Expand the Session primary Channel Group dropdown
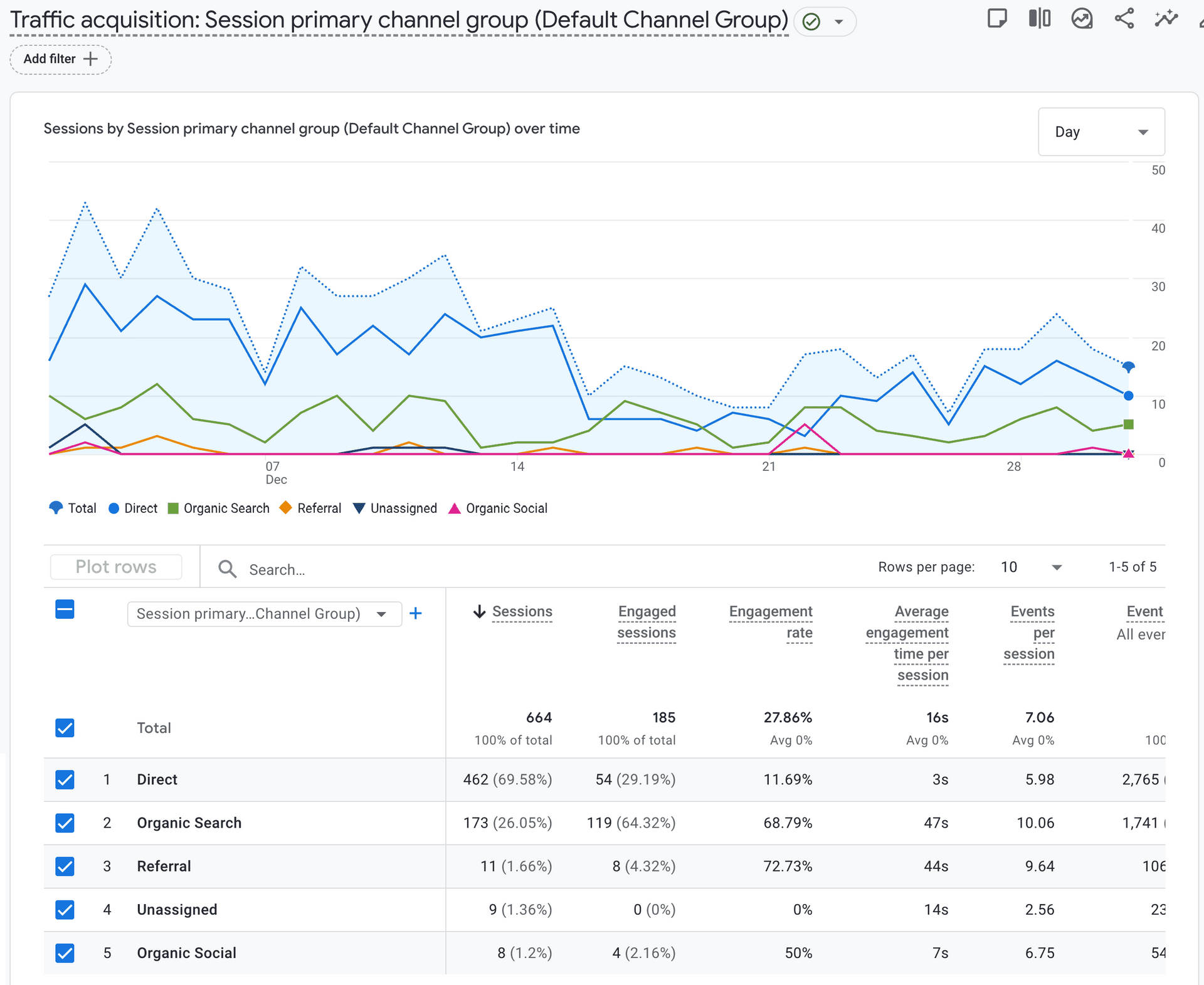 [x=264, y=614]
